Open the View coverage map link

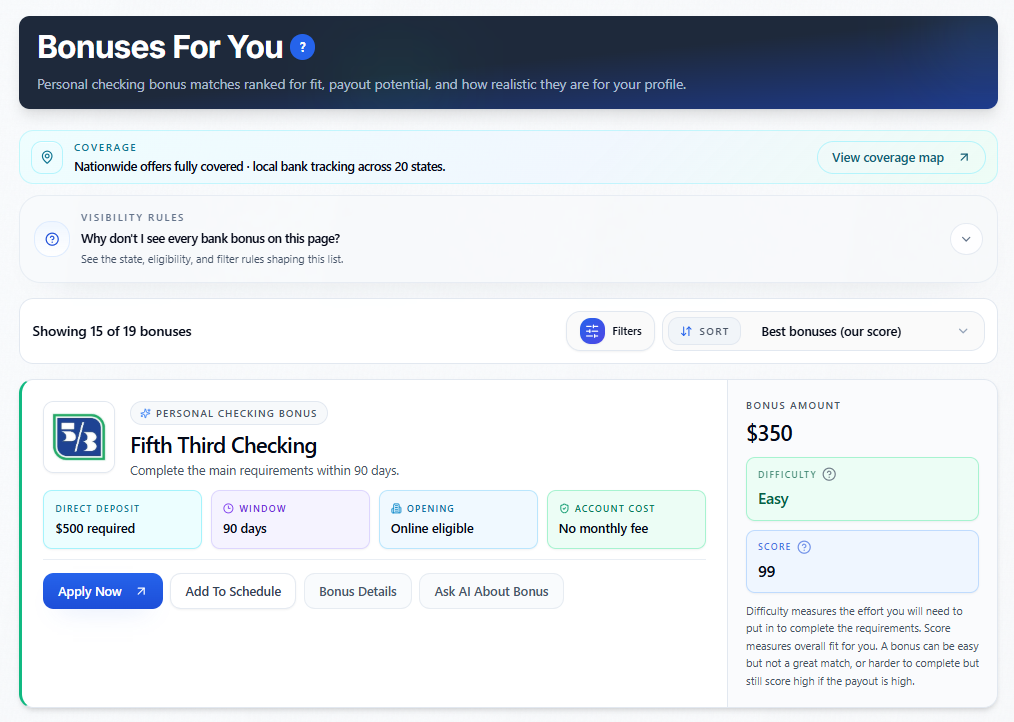(x=901, y=157)
